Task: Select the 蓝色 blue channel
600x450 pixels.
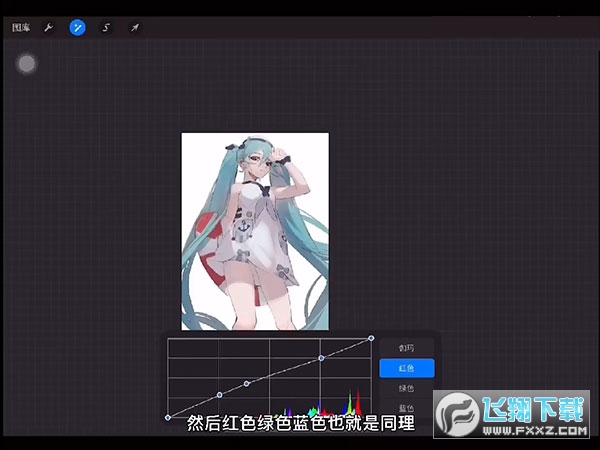Action: [407, 408]
